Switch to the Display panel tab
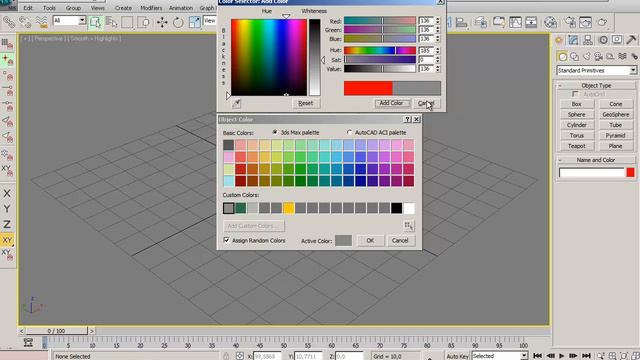Image resolution: width=640 pixels, height=360 pixels. coord(617,40)
